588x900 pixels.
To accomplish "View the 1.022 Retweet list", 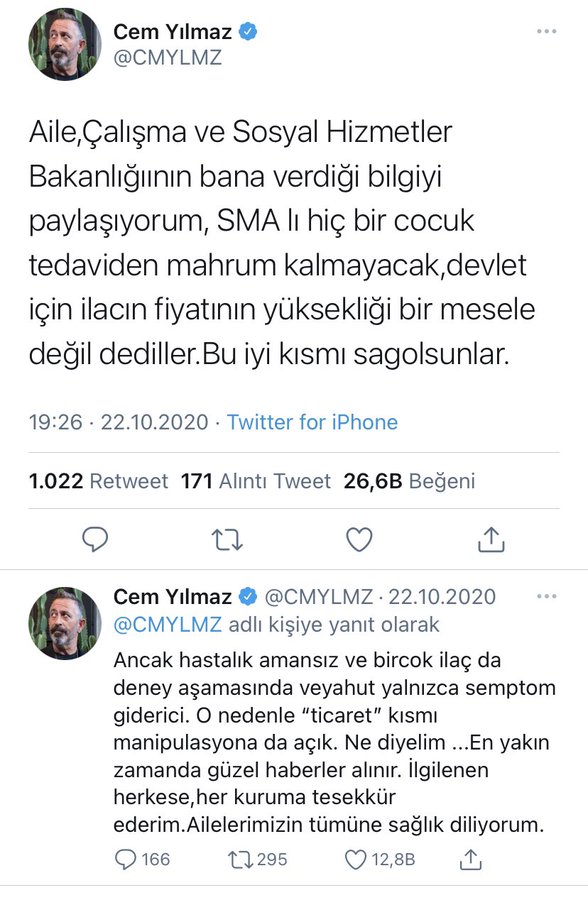I will 98,481.
